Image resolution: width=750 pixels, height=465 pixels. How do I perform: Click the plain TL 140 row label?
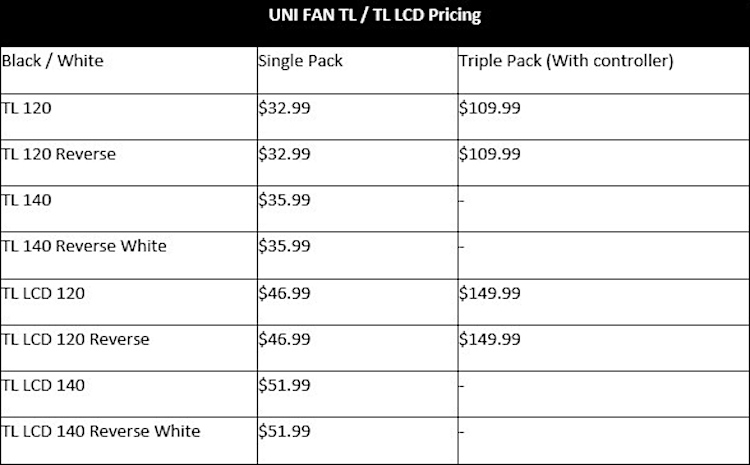pyautogui.click(x=27, y=200)
